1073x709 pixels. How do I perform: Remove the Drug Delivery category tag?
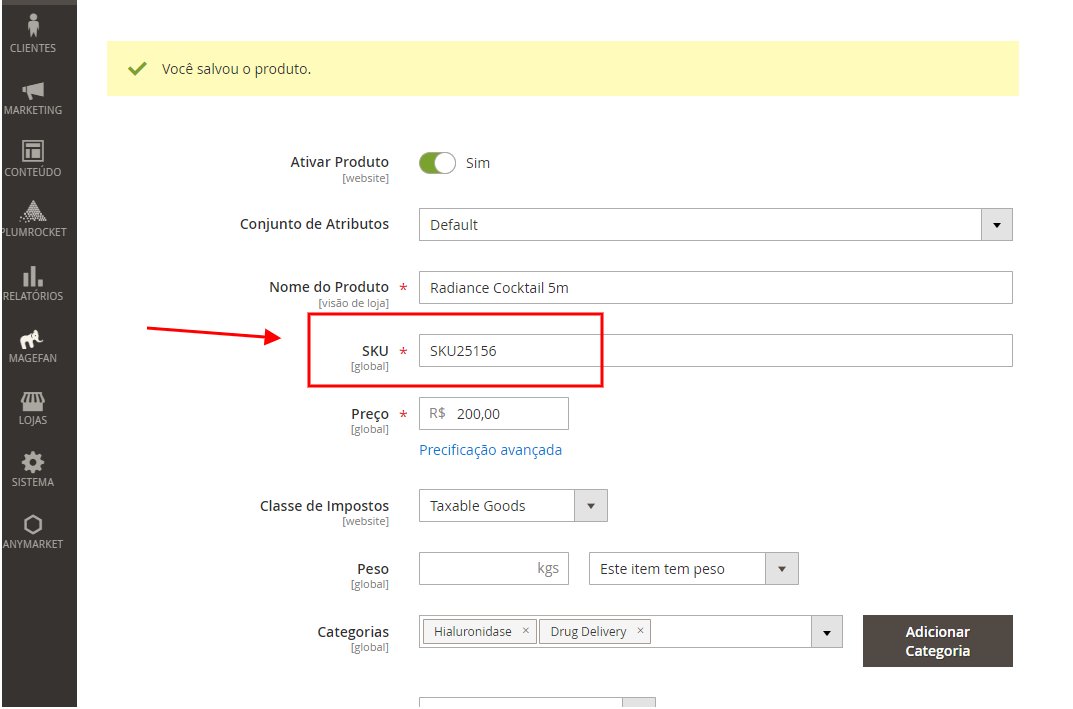640,631
